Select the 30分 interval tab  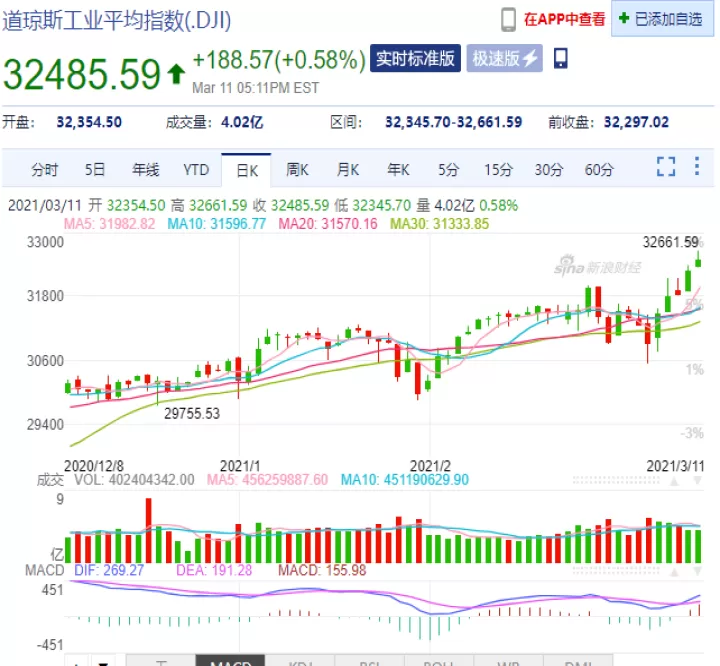[549, 170]
